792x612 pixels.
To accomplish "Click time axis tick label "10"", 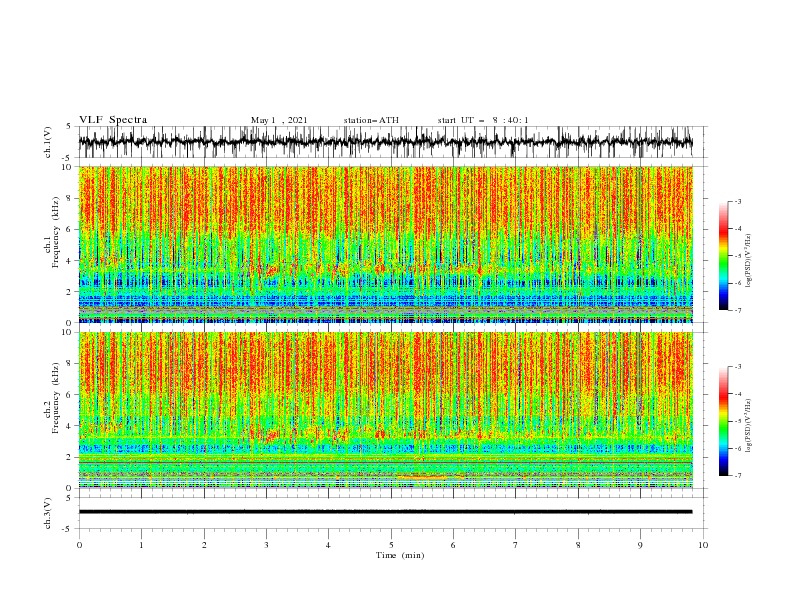I will click(x=703, y=545).
